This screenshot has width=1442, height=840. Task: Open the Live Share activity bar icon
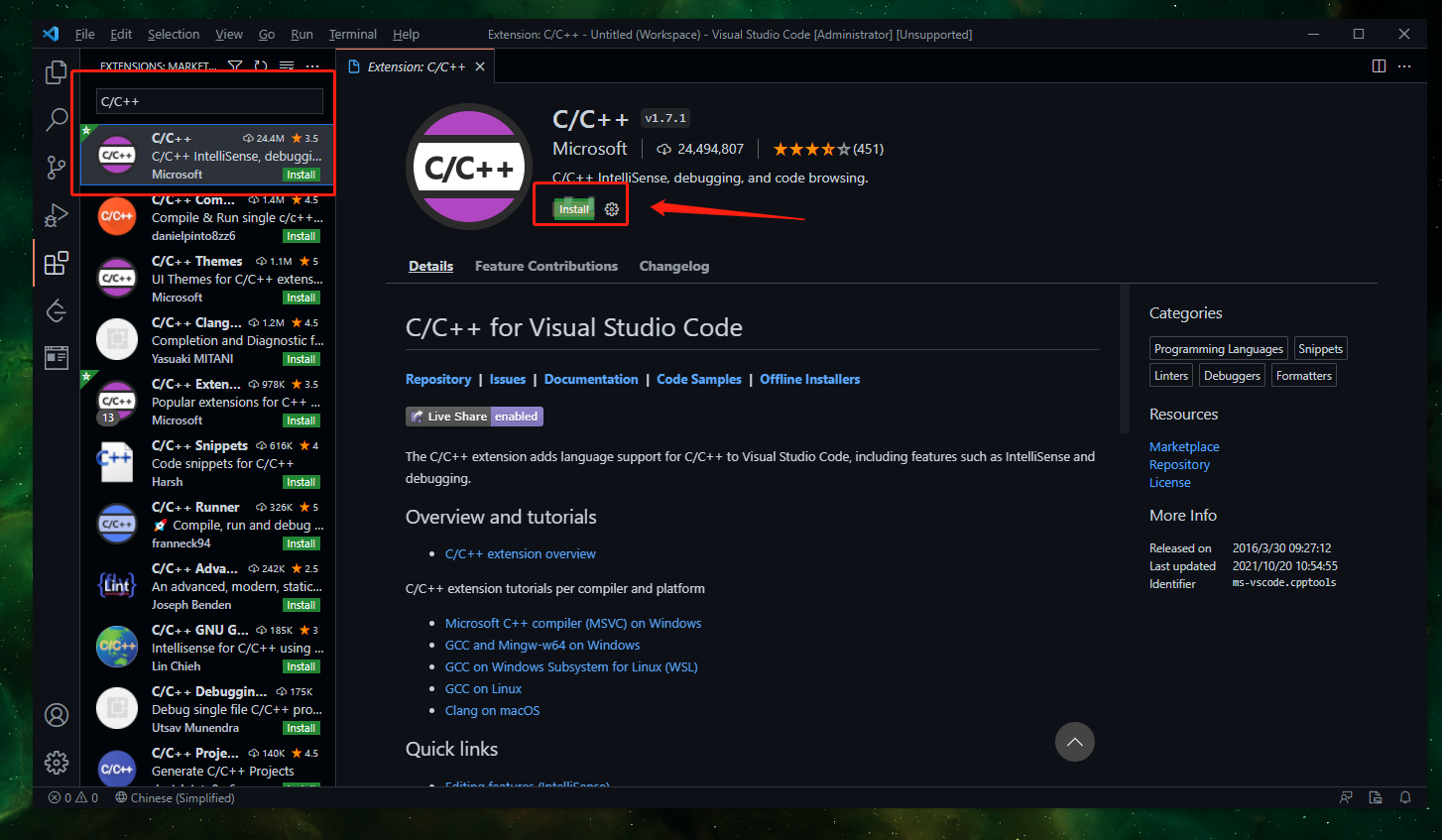coord(57,310)
